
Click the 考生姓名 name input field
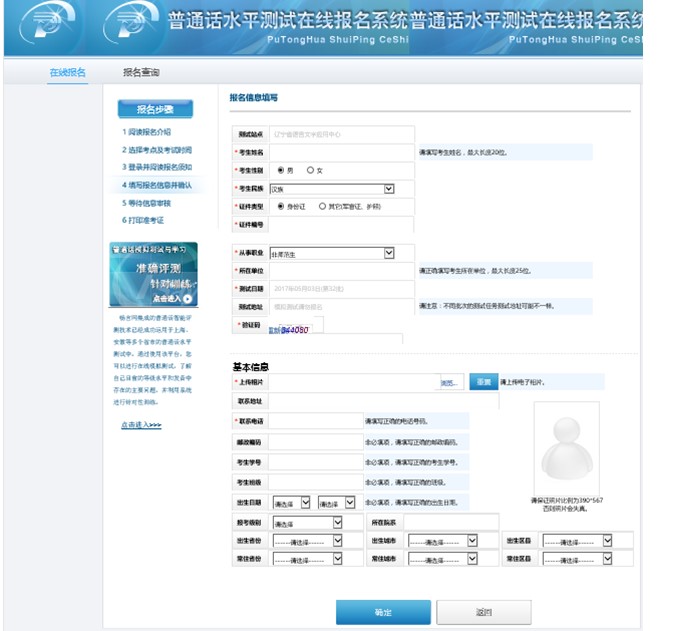[341, 152]
